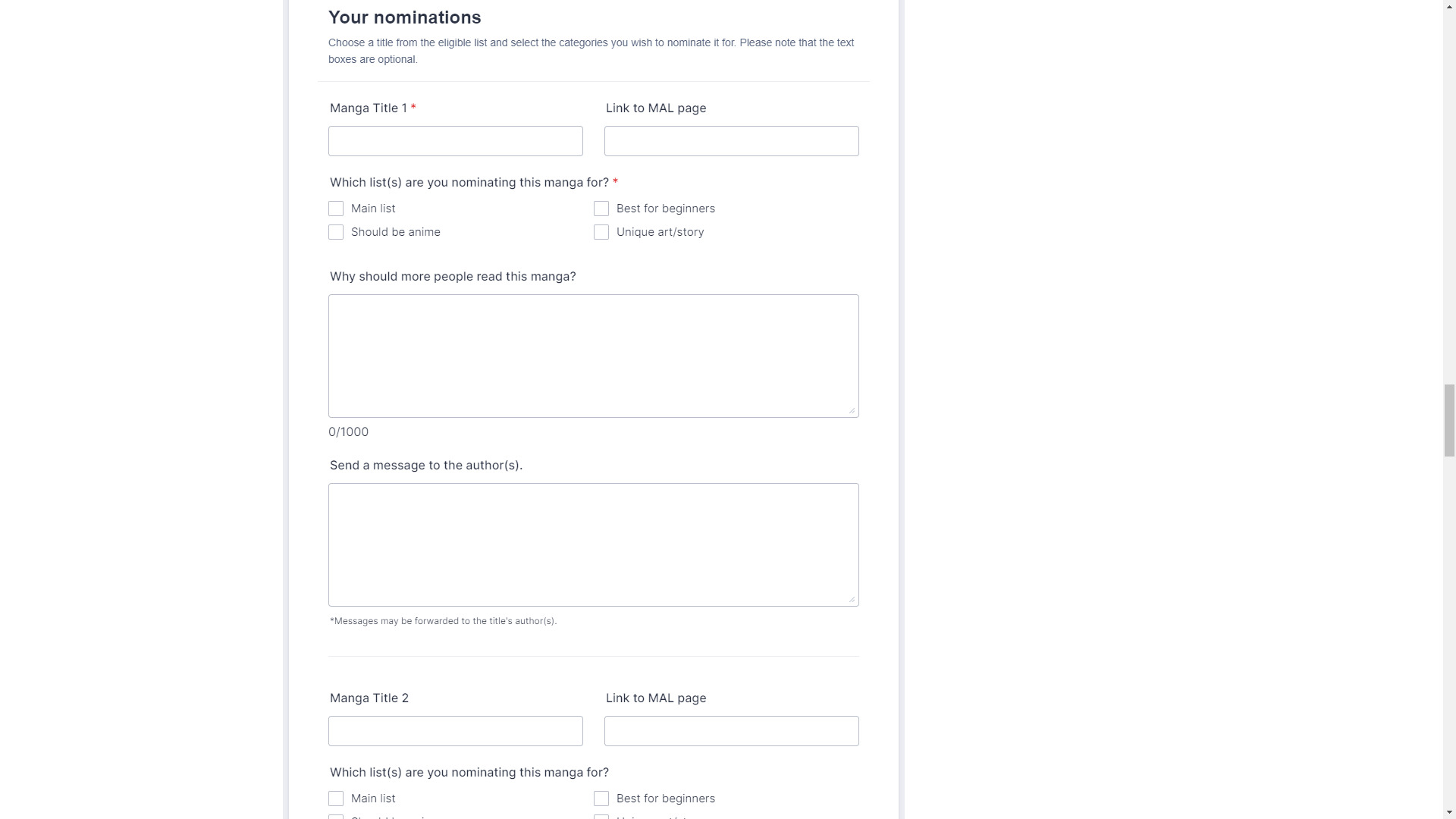1456x819 pixels.
Task: Enable Best for beginners for Title 1
Action: click(601, 209)
